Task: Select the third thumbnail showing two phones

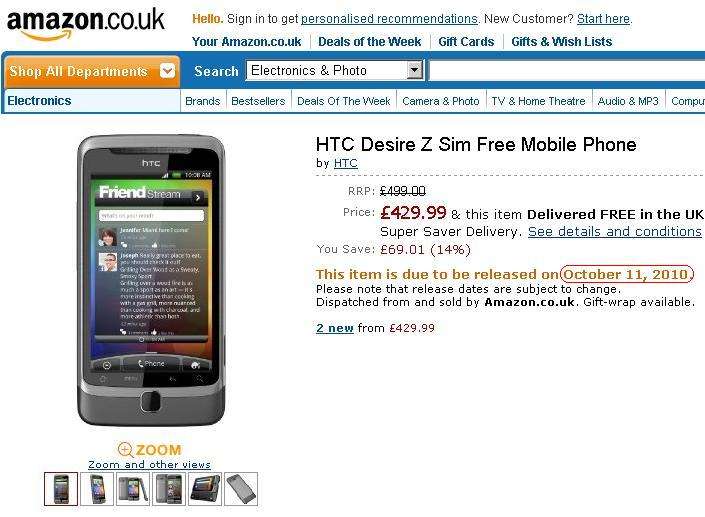Action: point(133,489)
